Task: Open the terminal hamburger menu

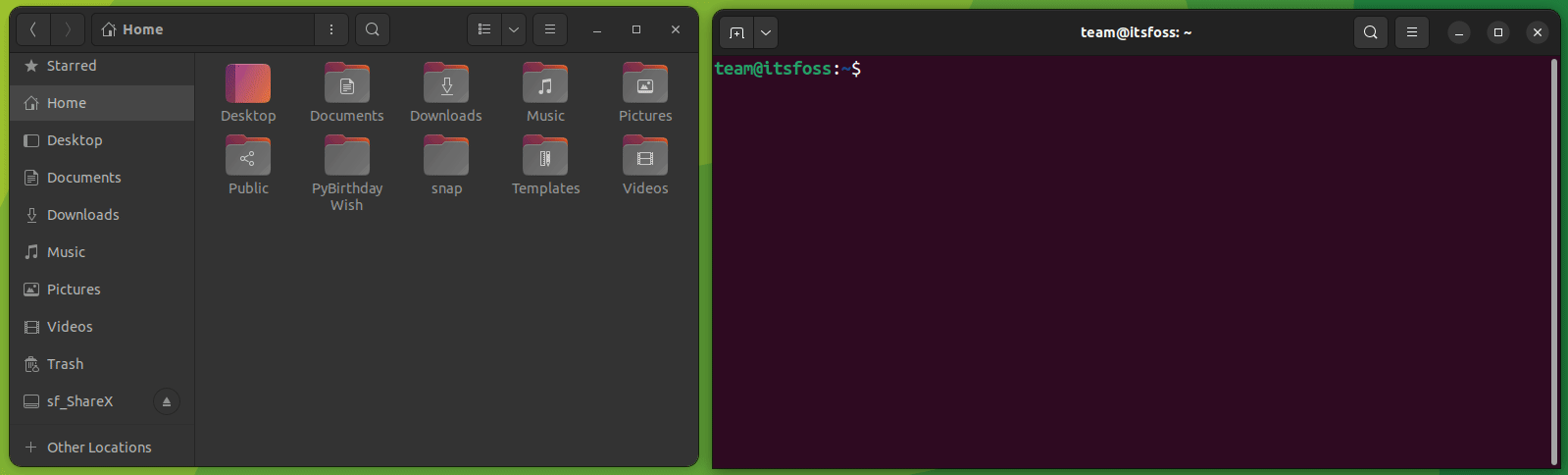Action: click(1412, 32)
